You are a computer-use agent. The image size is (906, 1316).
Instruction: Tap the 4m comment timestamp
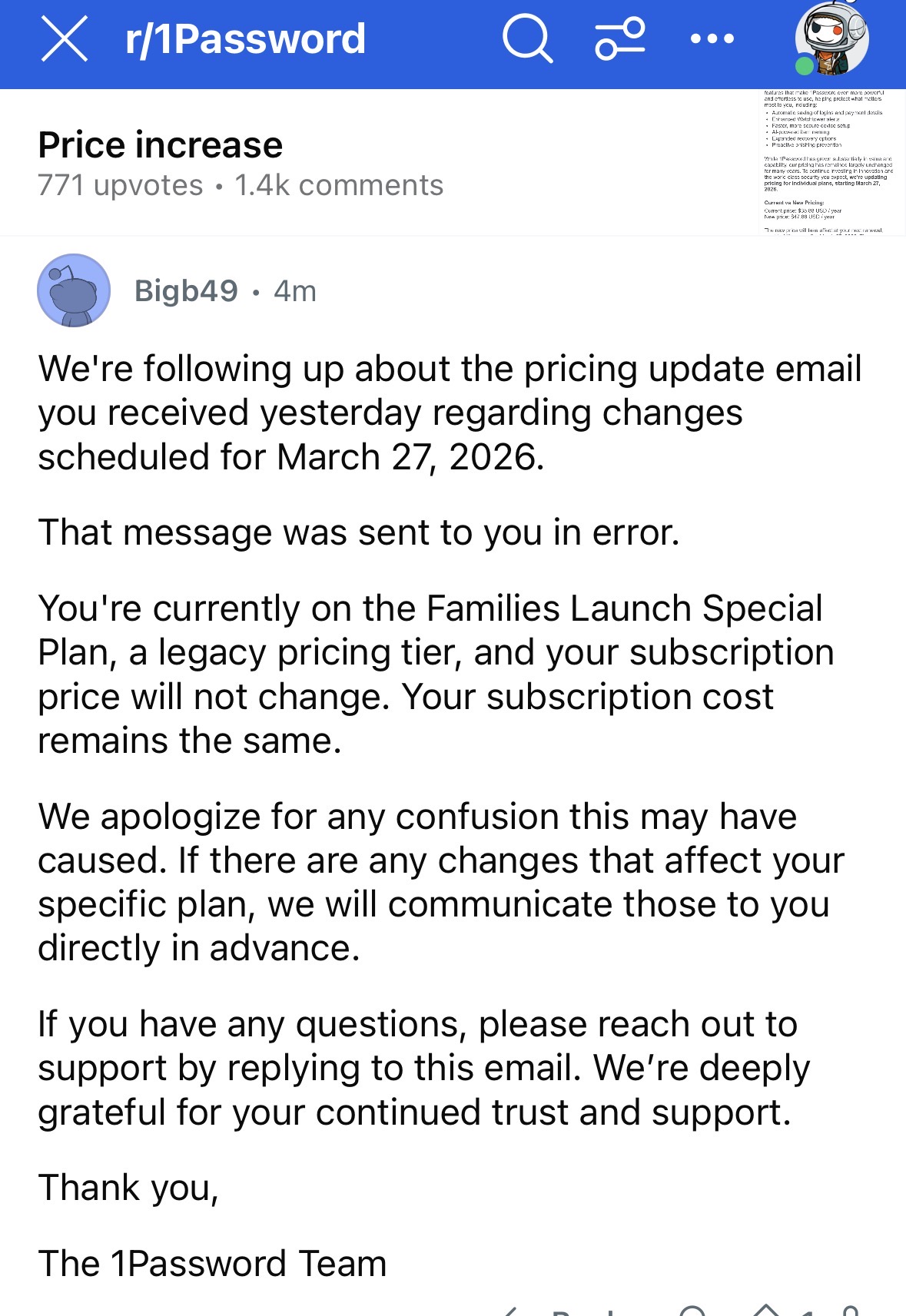pyautogui.click(x=295, y=291)
